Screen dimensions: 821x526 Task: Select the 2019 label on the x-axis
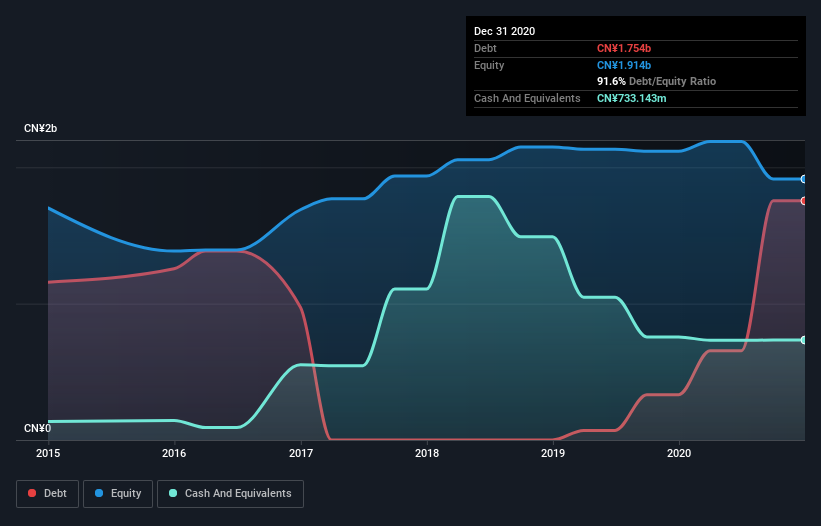point(553,453)
